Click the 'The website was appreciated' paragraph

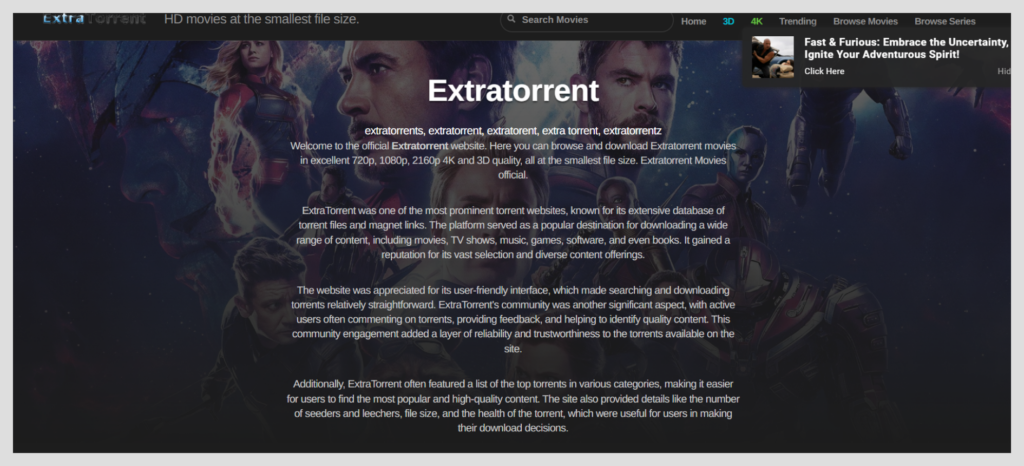[513, 319]
